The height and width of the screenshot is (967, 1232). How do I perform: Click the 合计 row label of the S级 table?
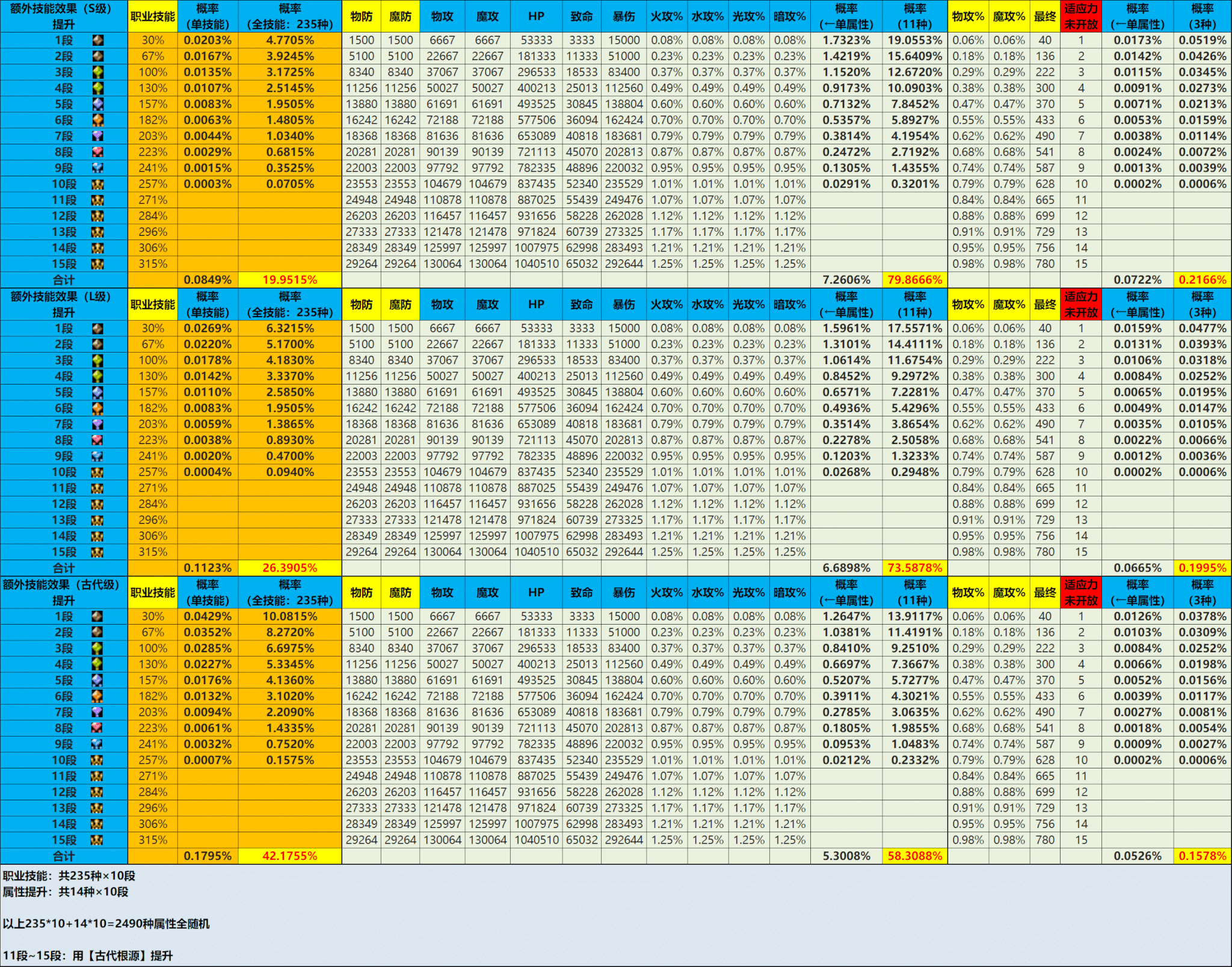click(63, 280)
